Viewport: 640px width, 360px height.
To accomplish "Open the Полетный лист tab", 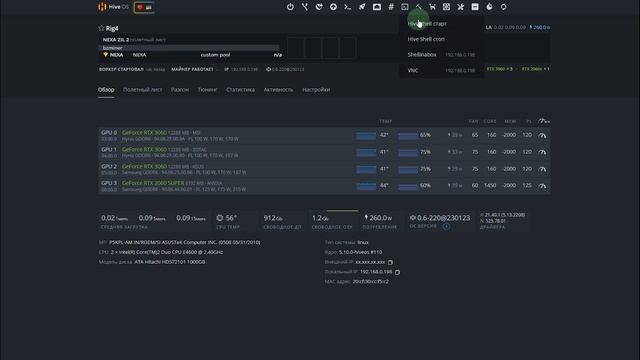I will click(x=142, y=89).
